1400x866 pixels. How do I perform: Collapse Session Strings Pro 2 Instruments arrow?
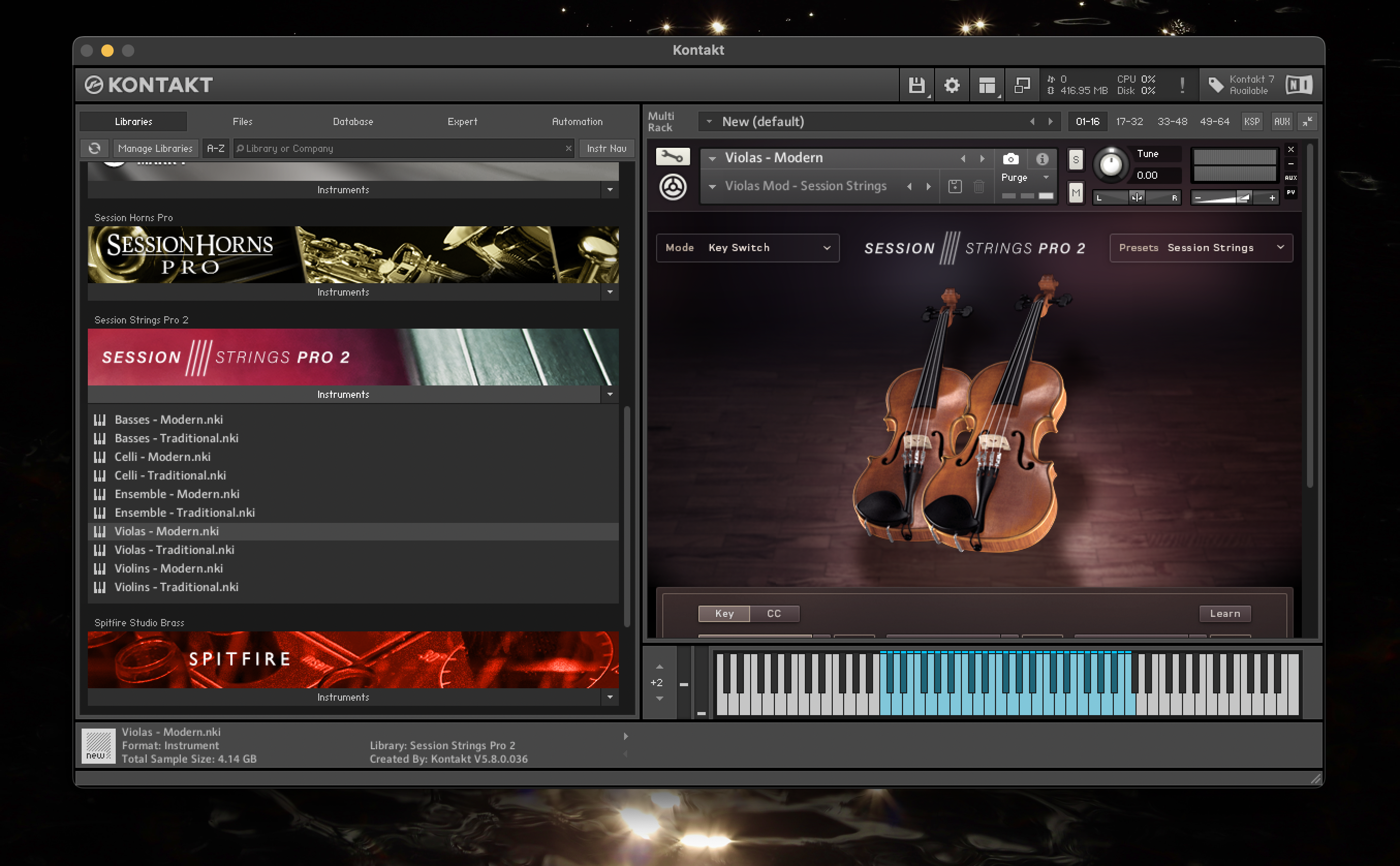(610, 395)
